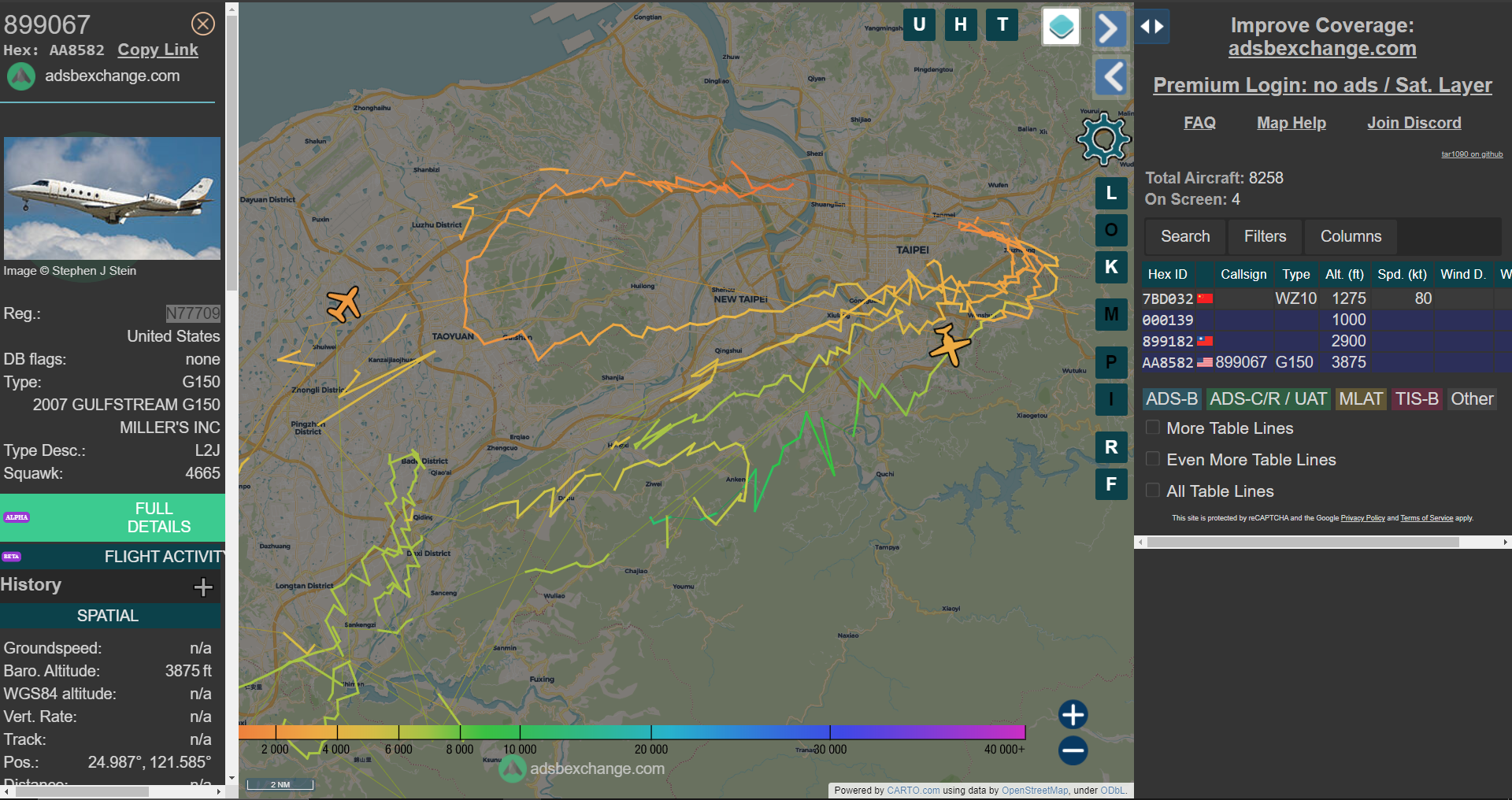1512x800 pixels.
Task: Click the Other legend swatch
Action: coord(1472,399)
